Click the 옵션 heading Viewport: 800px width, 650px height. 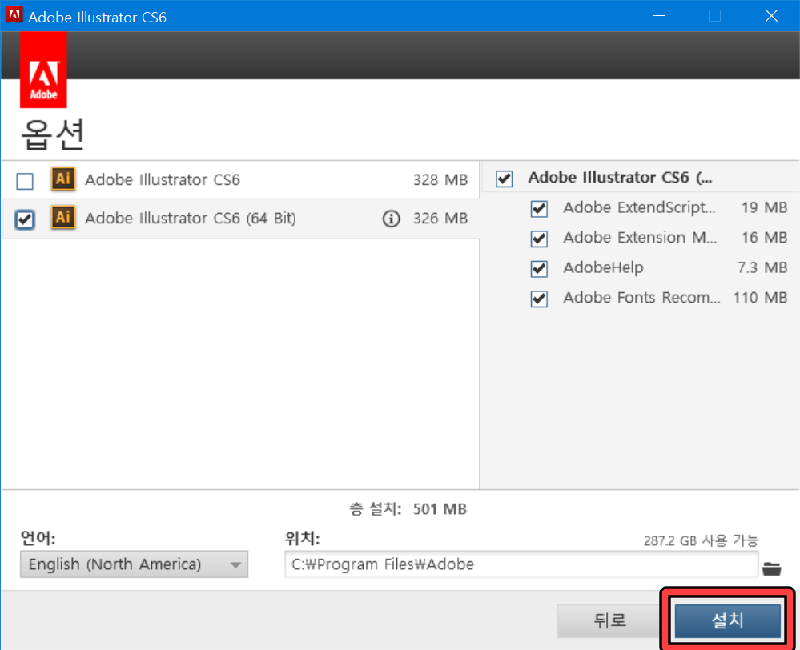53,135
